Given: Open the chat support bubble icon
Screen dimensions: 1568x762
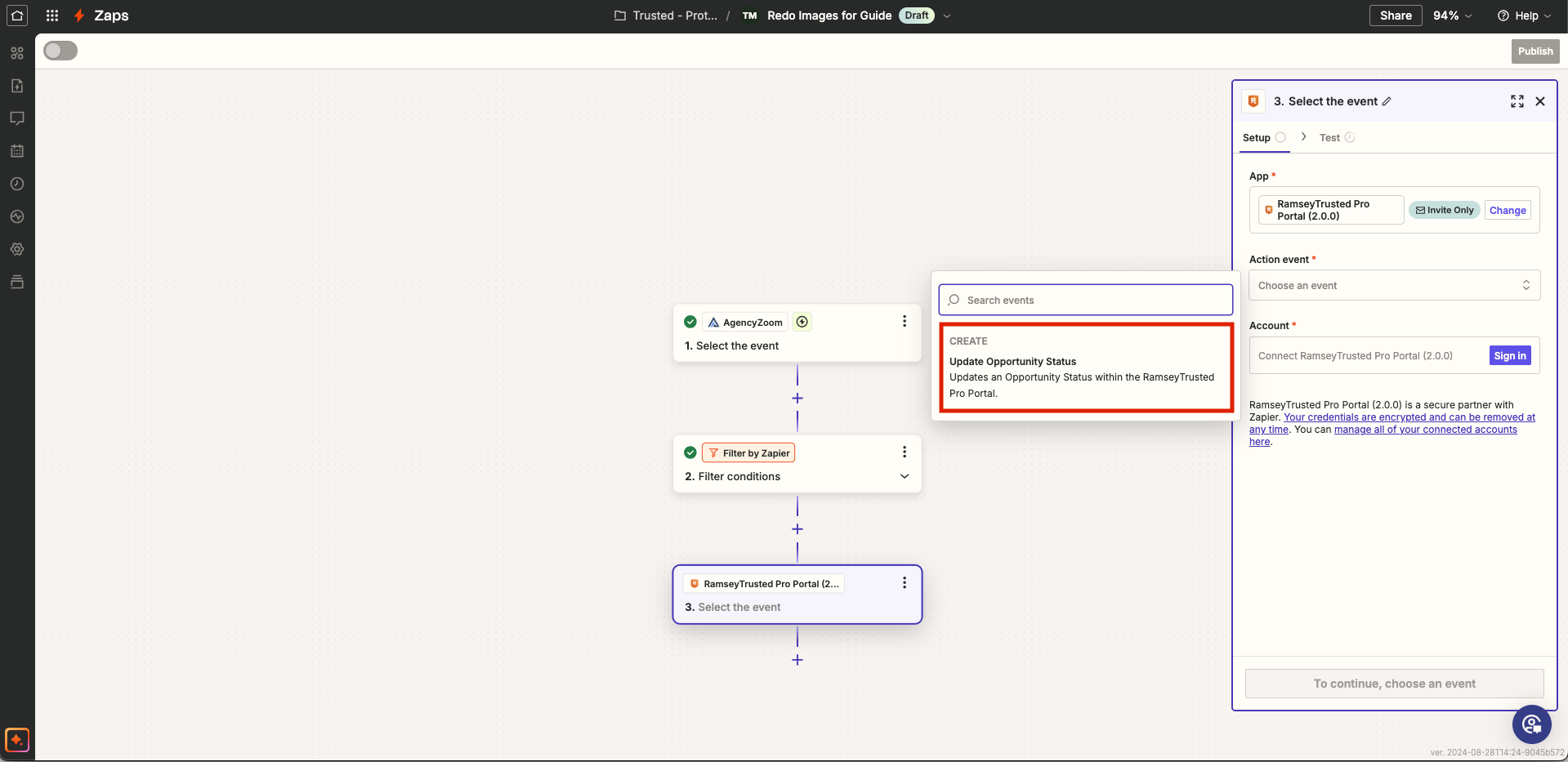Looking at the screenshot, I should 1531,724.
